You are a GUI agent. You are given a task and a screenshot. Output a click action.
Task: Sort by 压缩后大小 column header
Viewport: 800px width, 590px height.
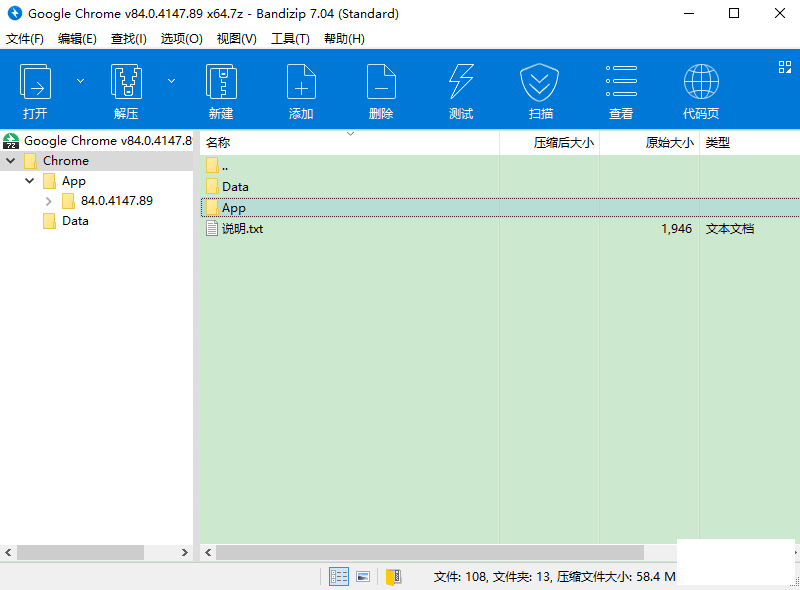pos(549,142)
